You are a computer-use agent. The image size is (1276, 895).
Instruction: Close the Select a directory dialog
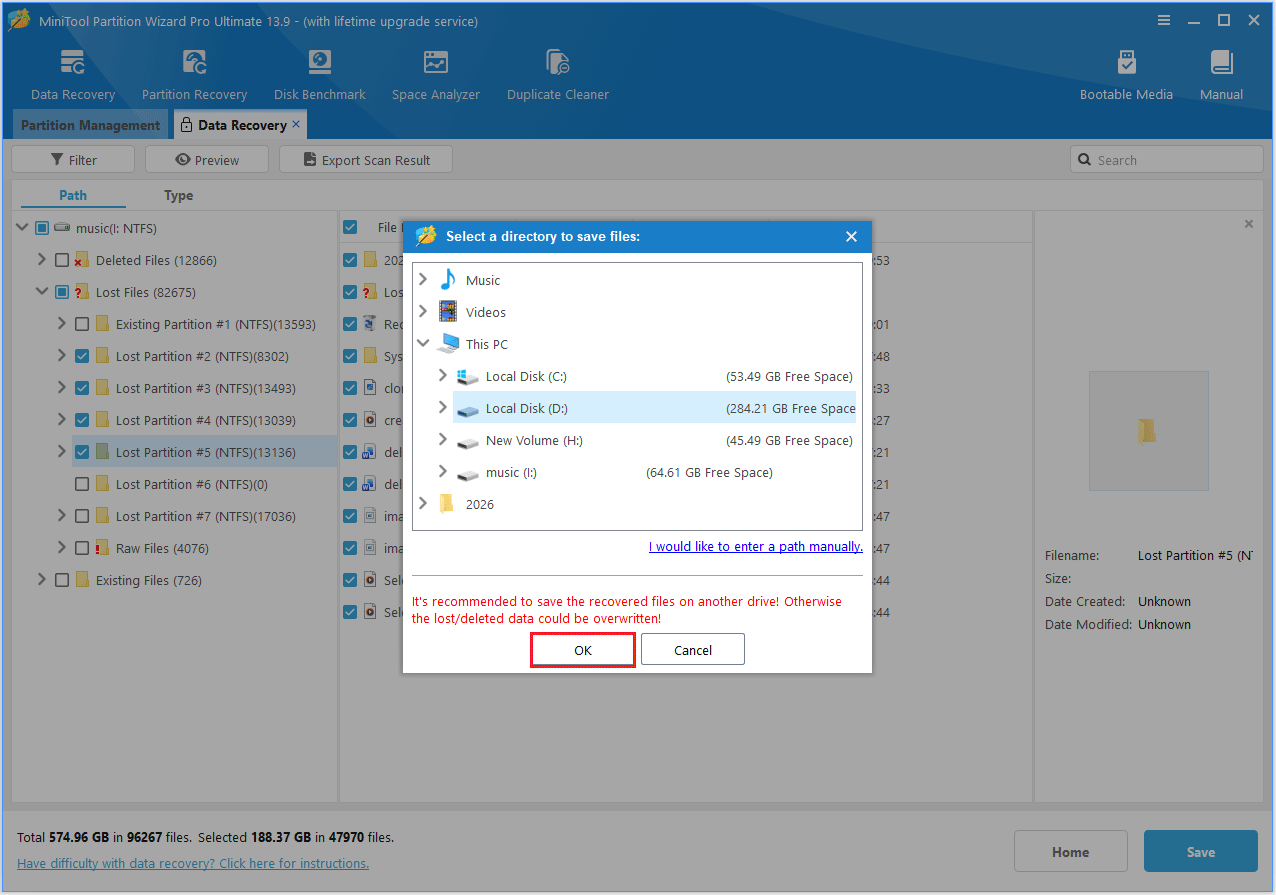(851, 237)
